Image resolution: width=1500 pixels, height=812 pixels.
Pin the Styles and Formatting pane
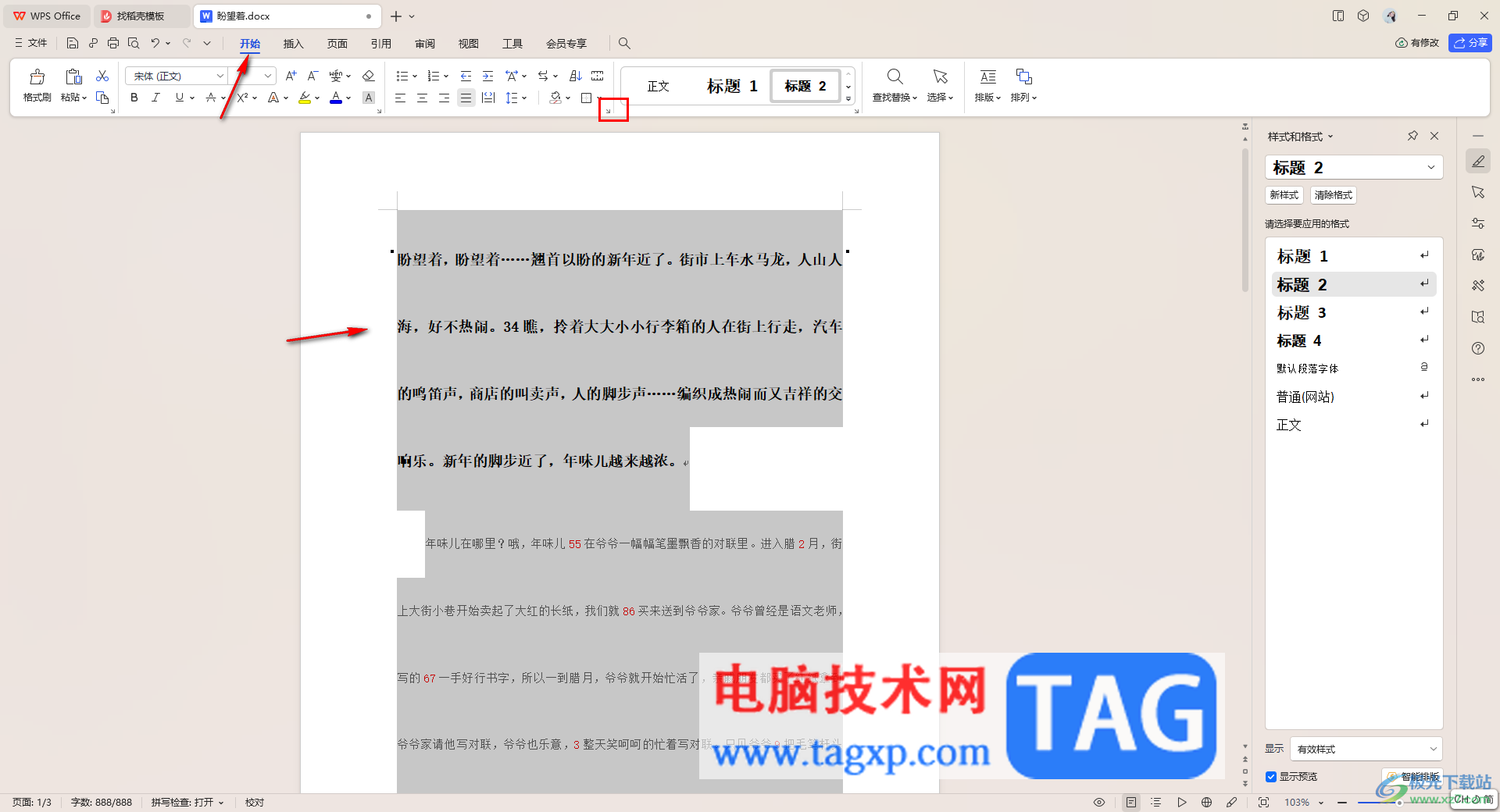click(1412, 136)
